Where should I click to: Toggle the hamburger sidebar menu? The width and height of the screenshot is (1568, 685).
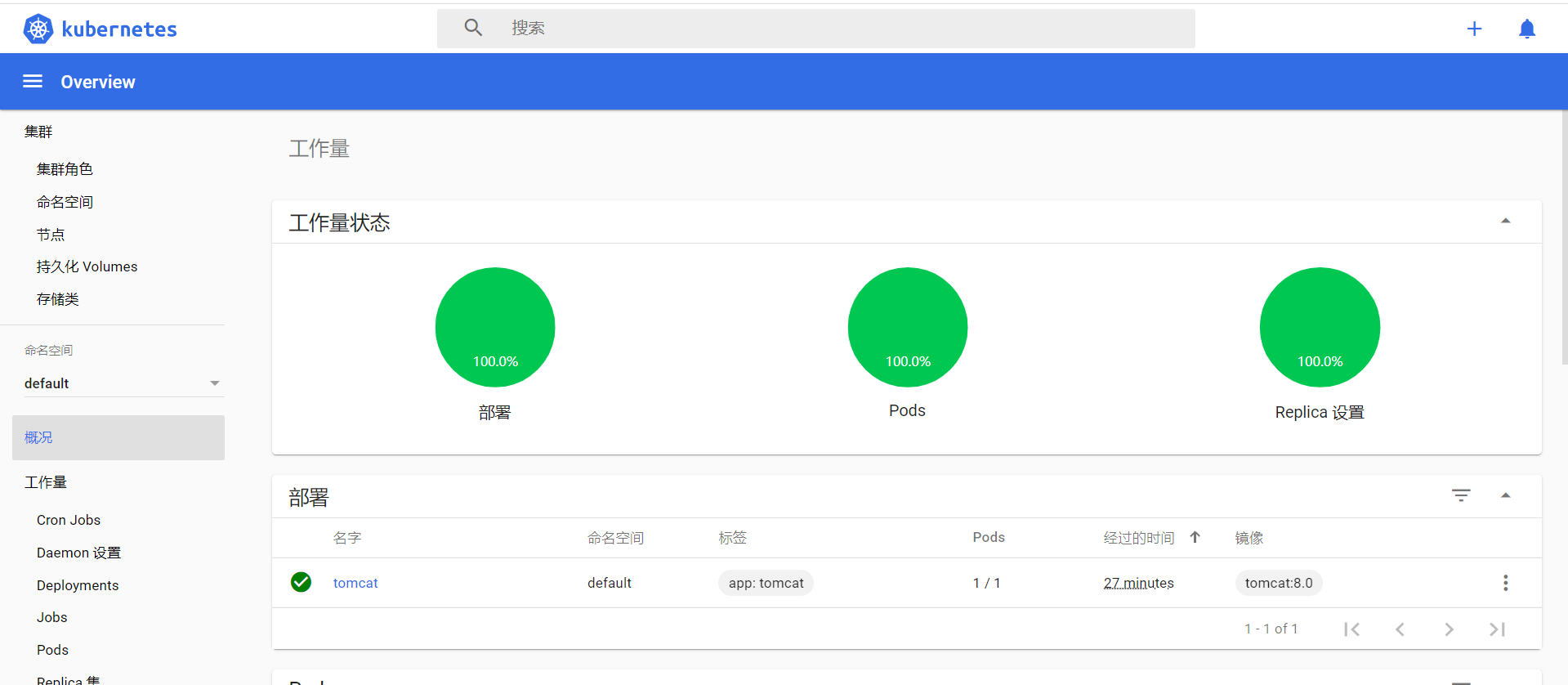tap(33, 81)
